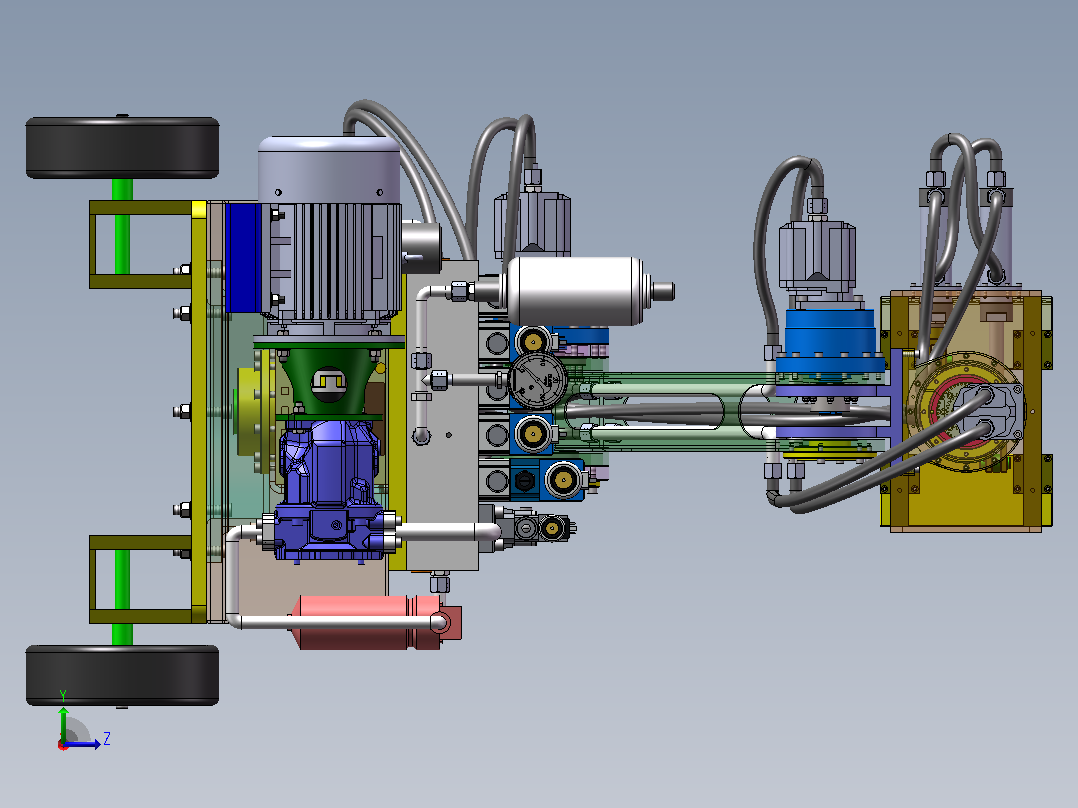Click the Z axis label of the triad
This screenshot has height=808, width=1078.
click(107, 739)
